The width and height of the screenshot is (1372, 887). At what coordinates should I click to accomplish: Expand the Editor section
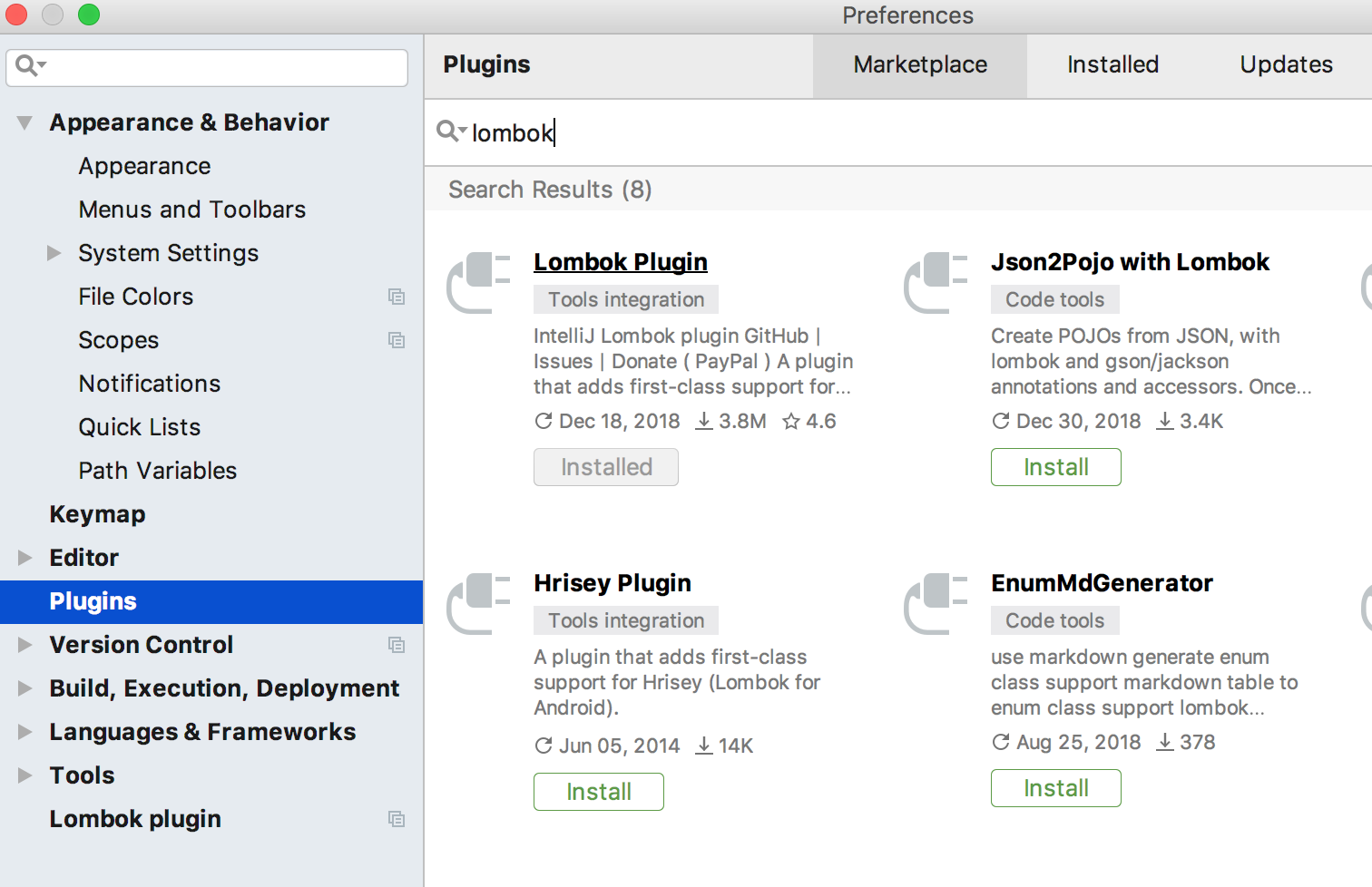pyautogui.click(x=24, y=558)
